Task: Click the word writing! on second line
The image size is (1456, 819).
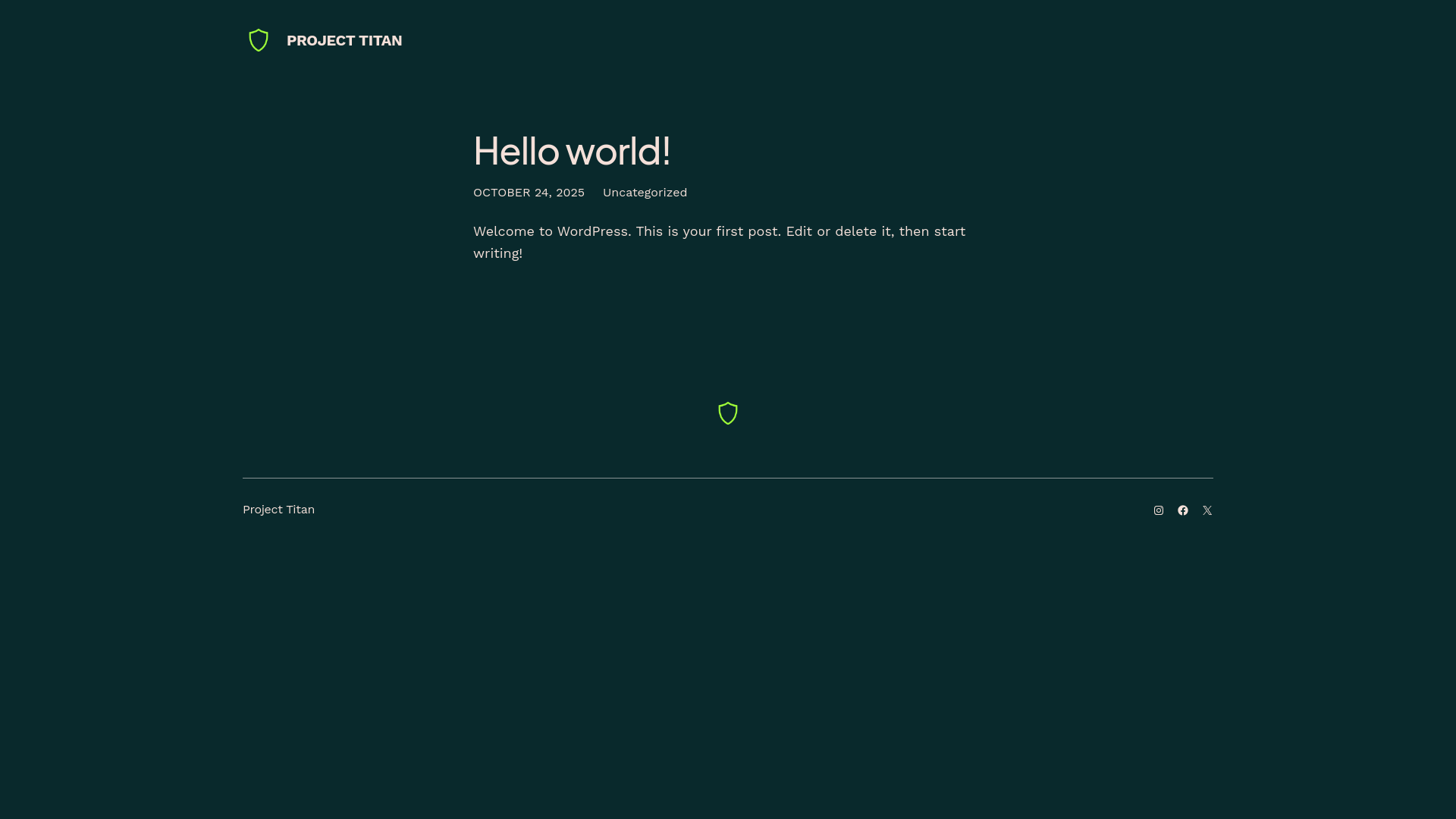Action: [497, 253]
